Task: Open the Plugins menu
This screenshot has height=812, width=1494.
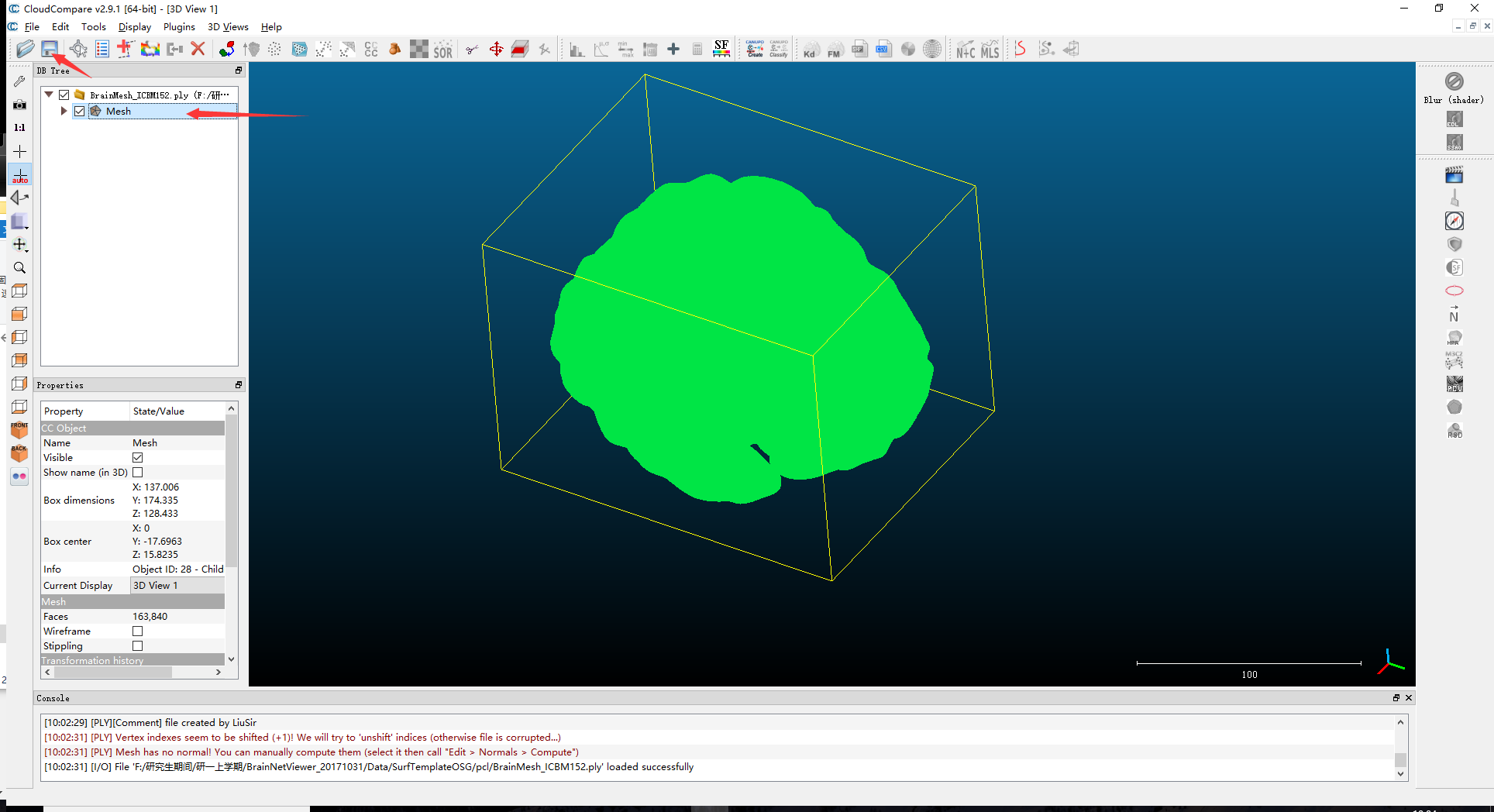Action: click(179, 26)
